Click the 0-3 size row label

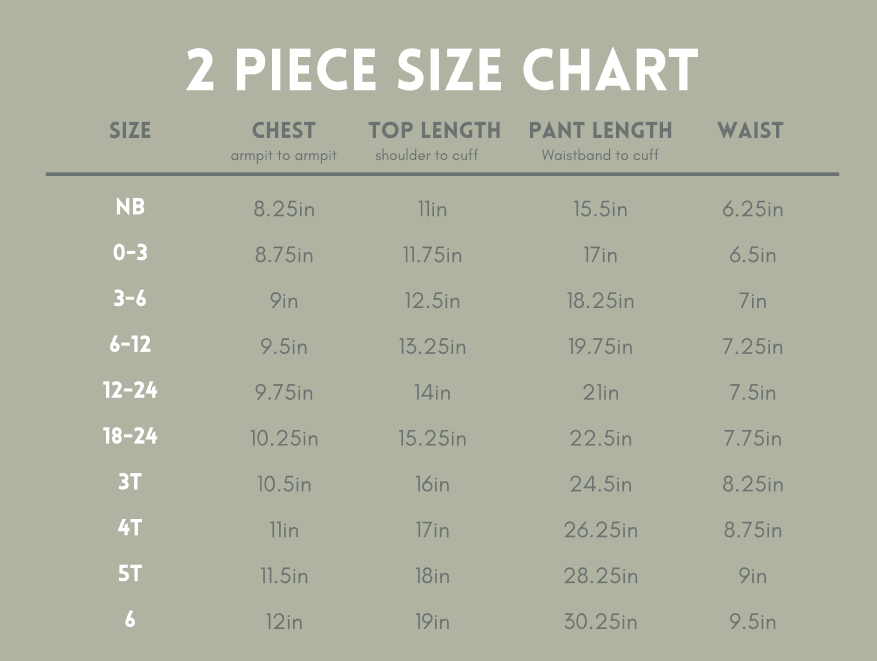130,254
